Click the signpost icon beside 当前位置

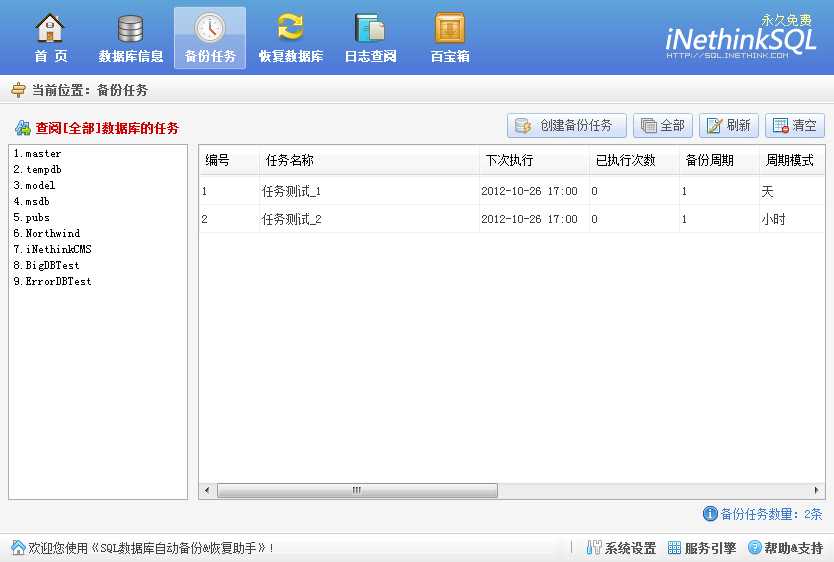[x=19, y=90]
